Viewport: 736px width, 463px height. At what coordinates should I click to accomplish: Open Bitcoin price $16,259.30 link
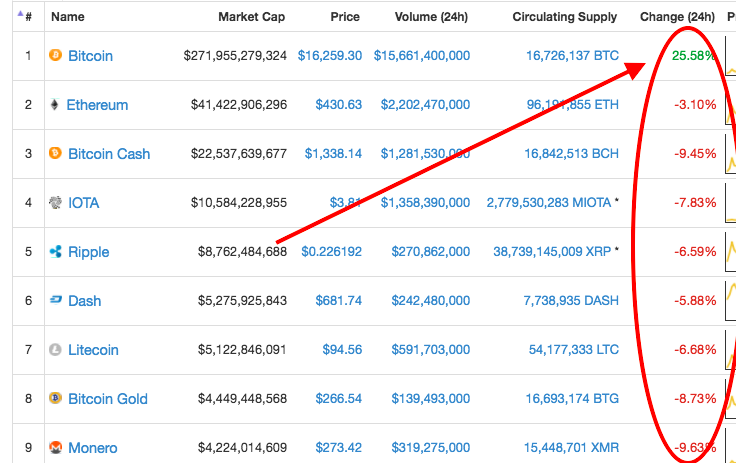tap(329, 56)
